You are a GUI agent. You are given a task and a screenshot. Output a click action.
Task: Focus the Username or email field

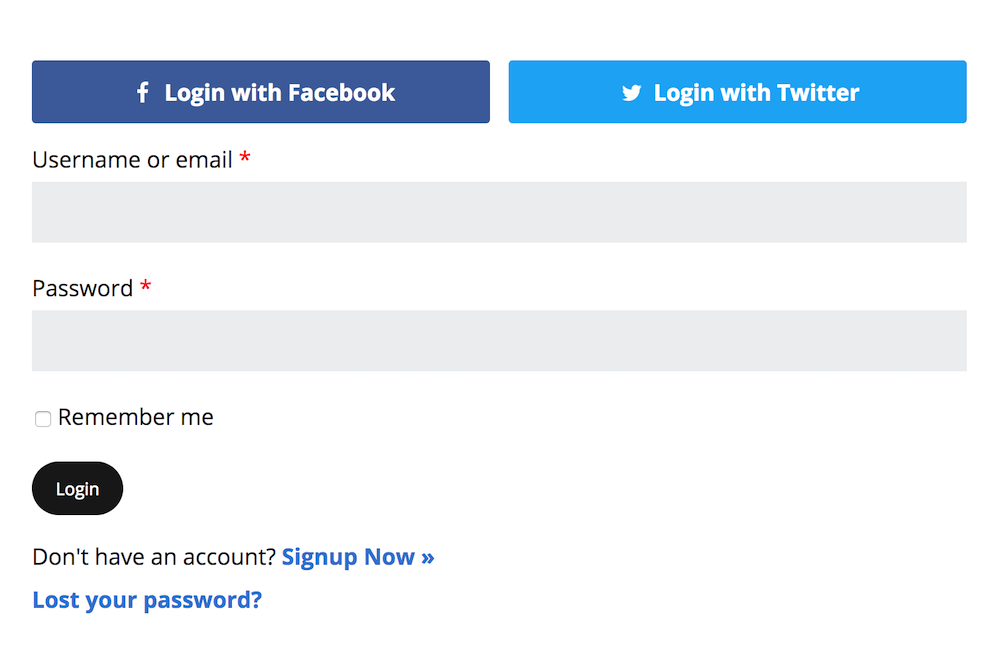coord(499,212)
